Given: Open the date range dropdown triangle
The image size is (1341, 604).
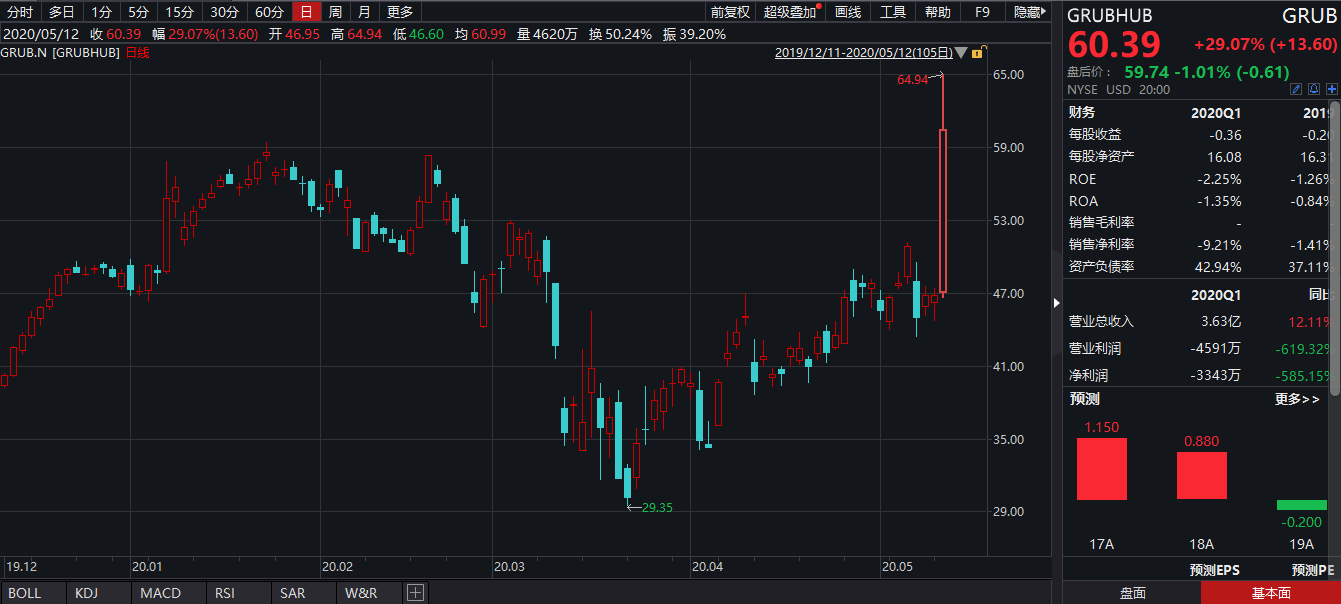Looking at the screenshot, I should coord(961,52).
